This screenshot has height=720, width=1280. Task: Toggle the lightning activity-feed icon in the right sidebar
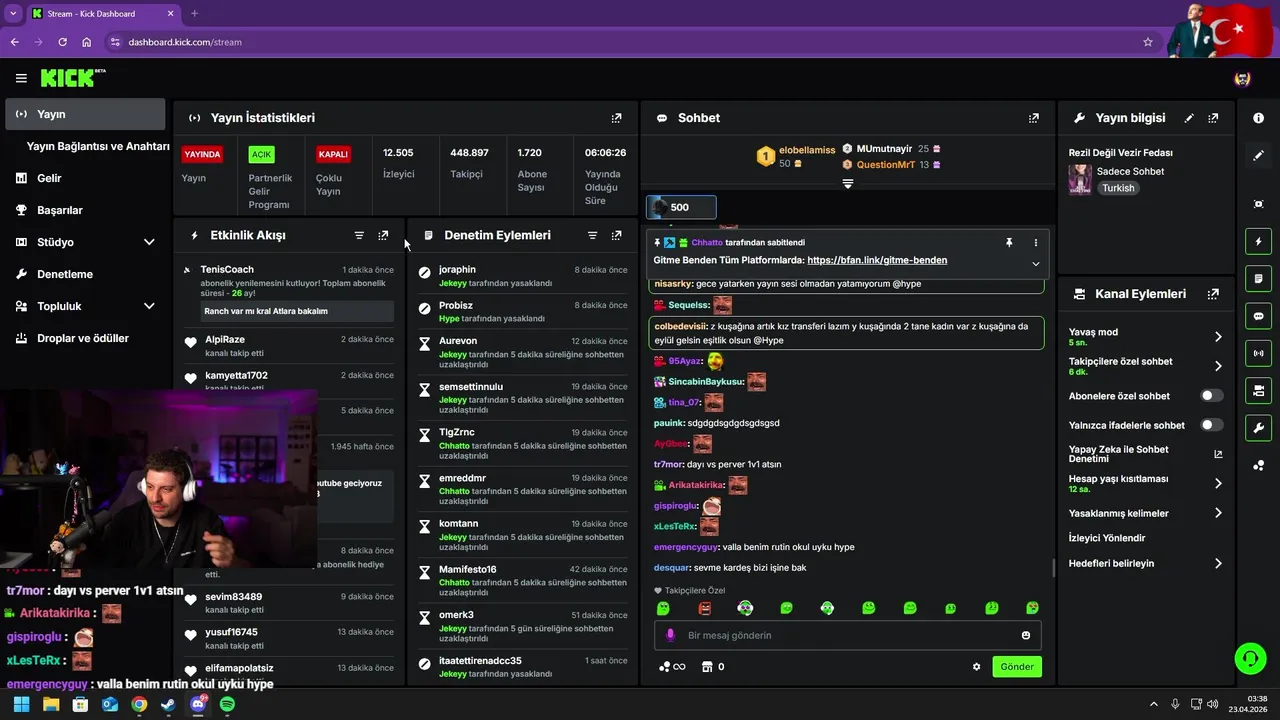(1258, 241)
